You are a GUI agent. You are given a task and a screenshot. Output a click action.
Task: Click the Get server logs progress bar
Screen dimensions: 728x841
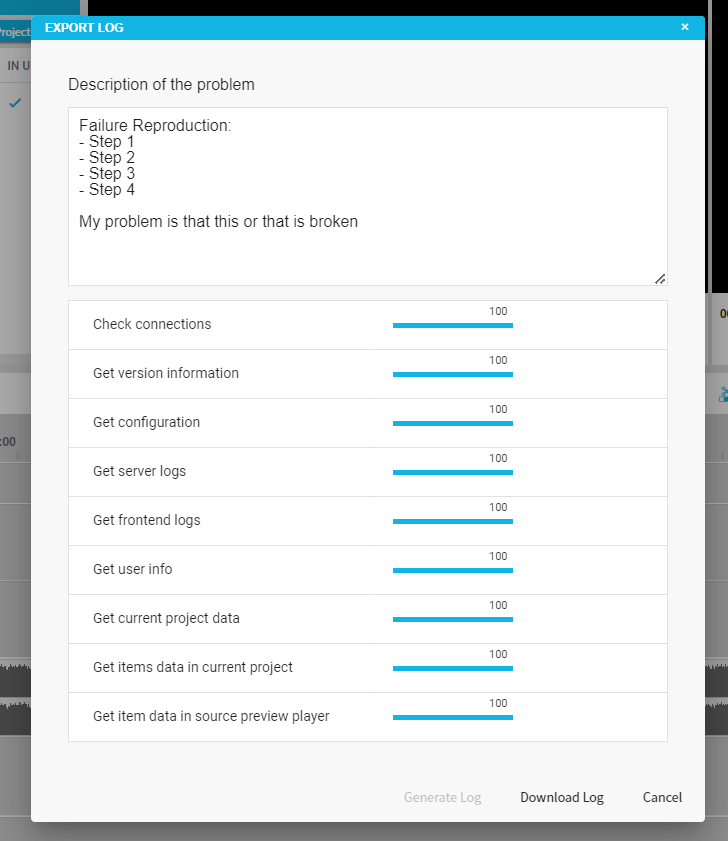click(x=452, y=472)
